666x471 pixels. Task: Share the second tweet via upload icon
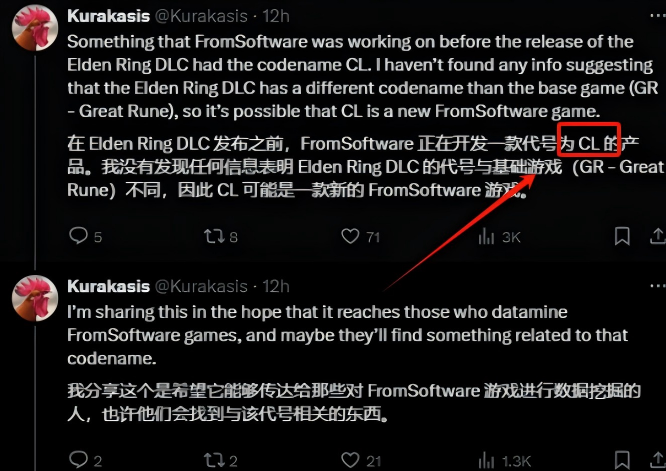658,460
